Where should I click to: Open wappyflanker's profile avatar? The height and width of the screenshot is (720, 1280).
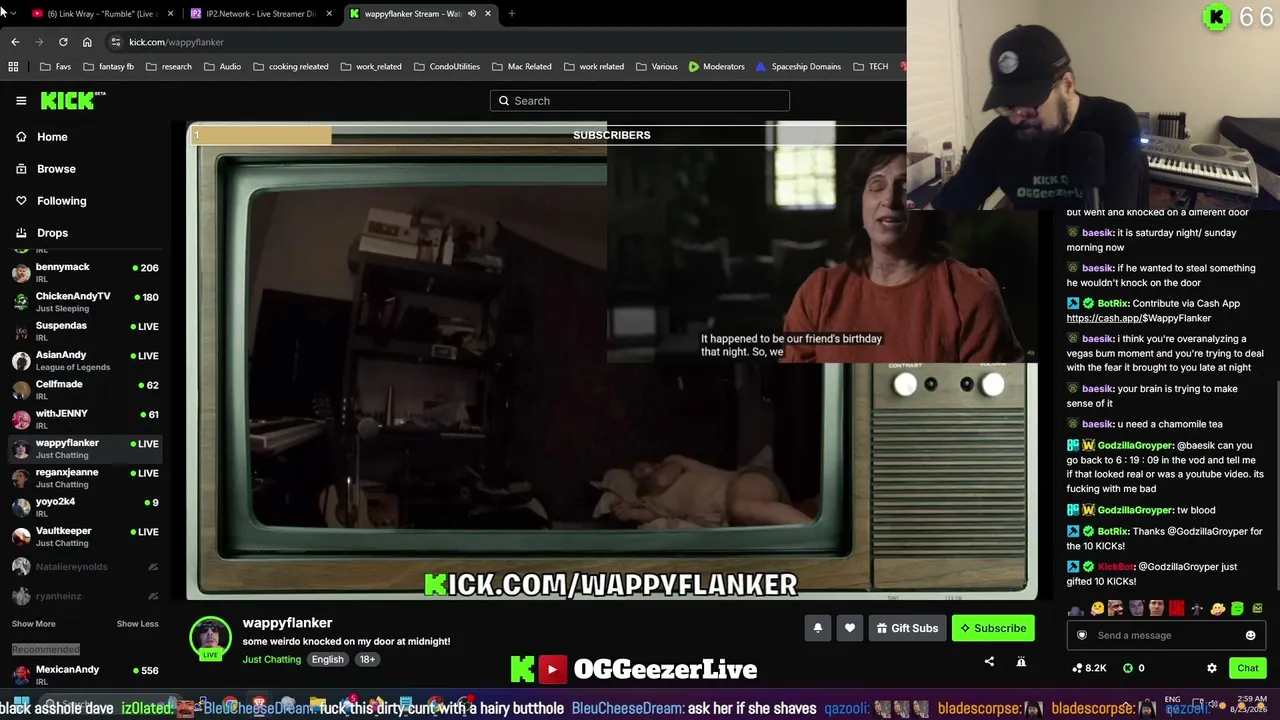coord(210,638)
